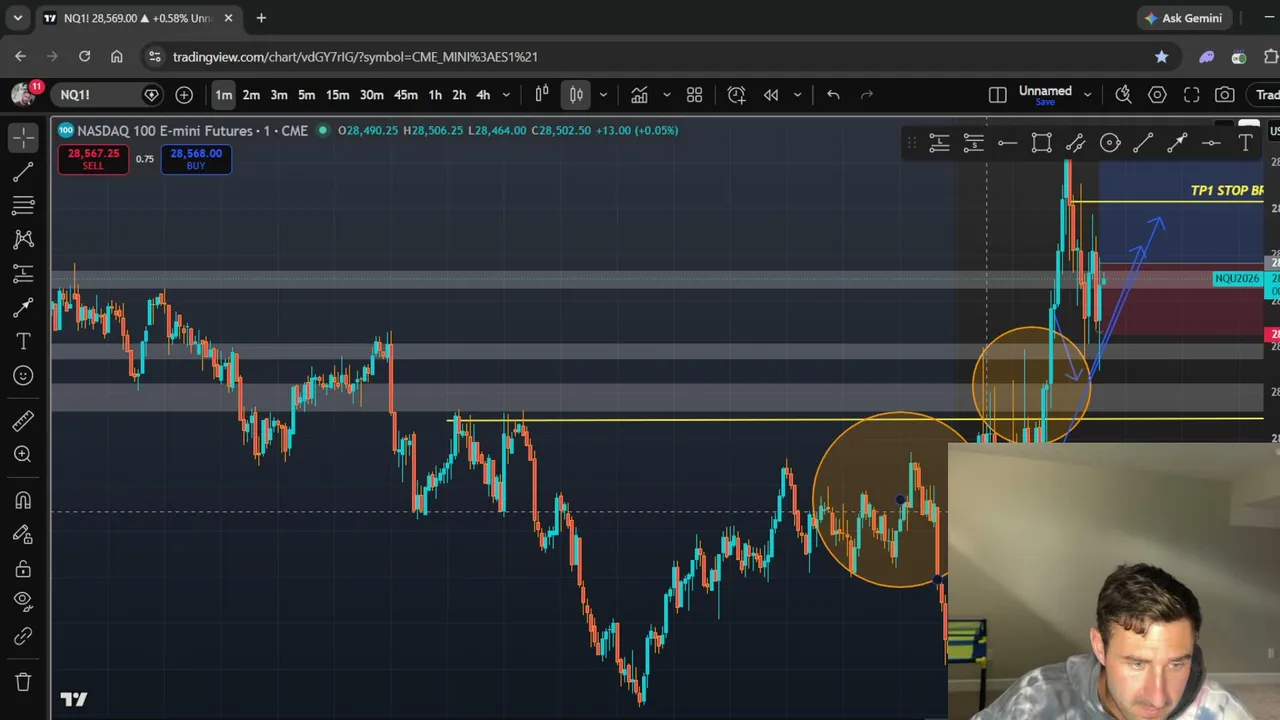Open the user profile avatar menu
1280x720 pixels.
click(23, 95)
